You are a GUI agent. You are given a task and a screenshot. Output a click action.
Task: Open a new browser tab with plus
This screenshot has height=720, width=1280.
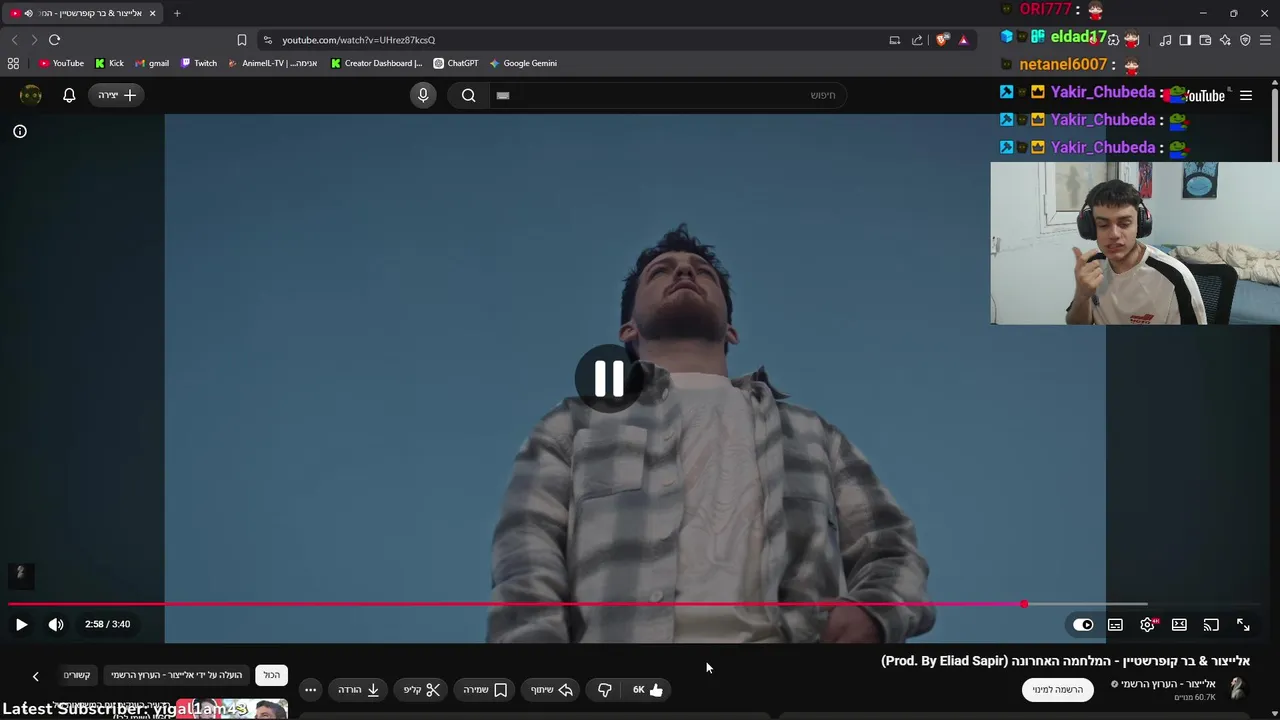[x=177, y=13]
